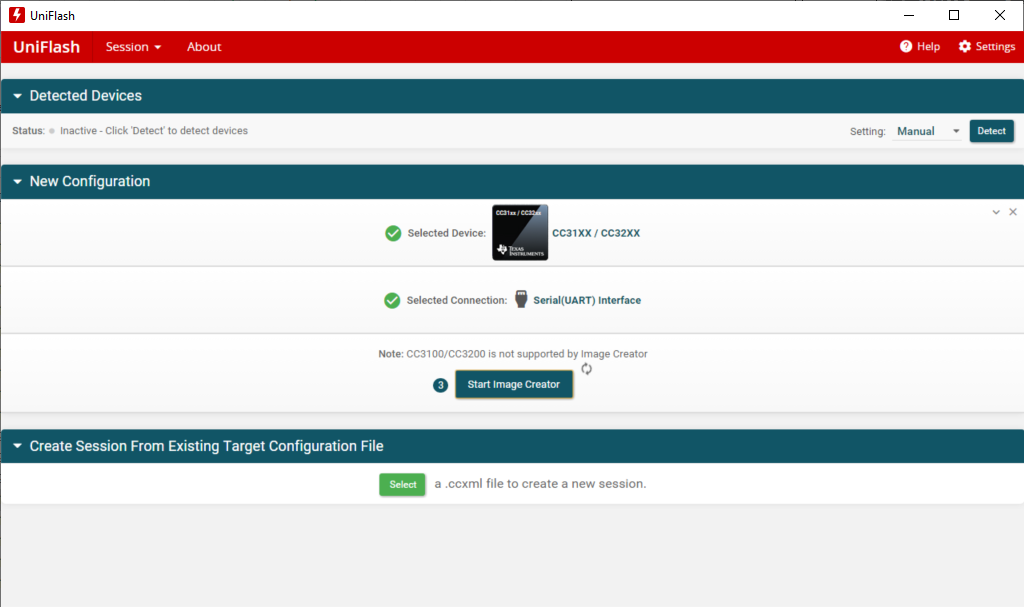
Task: Open Help via the question mark icon
Action: point(906,46)
